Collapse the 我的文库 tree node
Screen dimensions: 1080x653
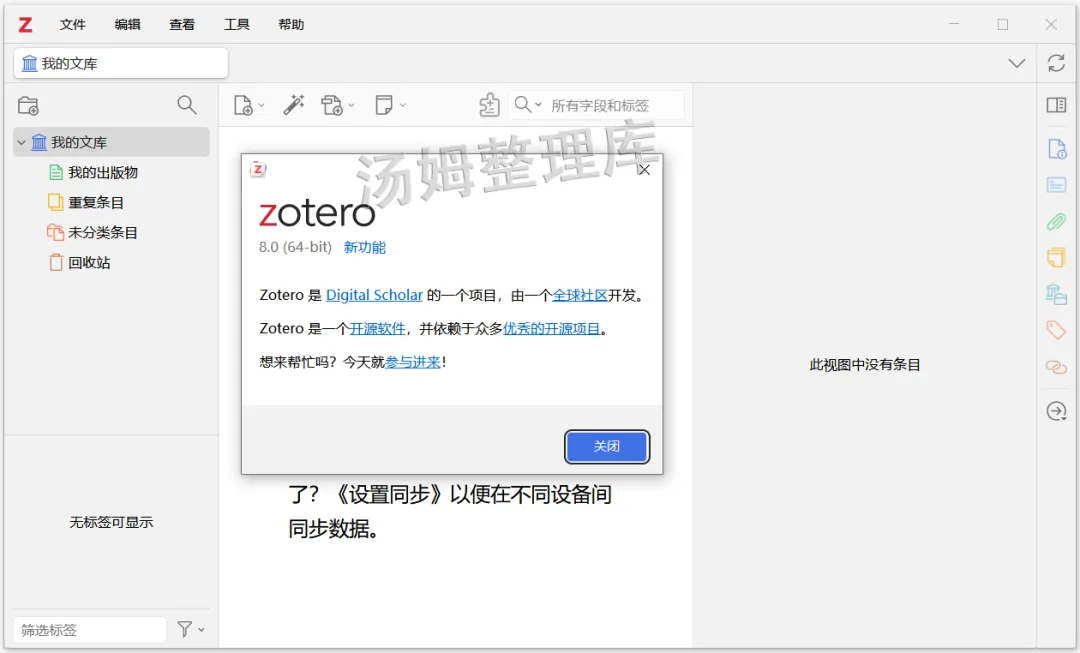coord(21,143)
